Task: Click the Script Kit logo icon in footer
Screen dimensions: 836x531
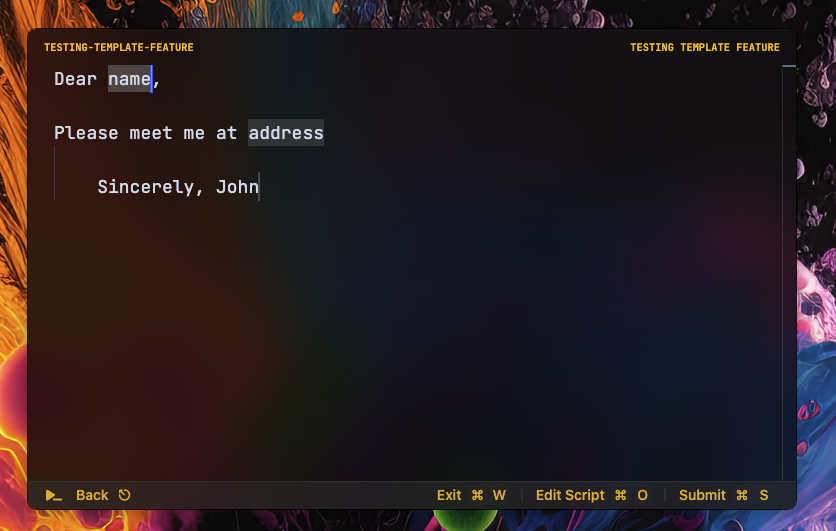Action: pyautogui.click(x=54, y=496)
